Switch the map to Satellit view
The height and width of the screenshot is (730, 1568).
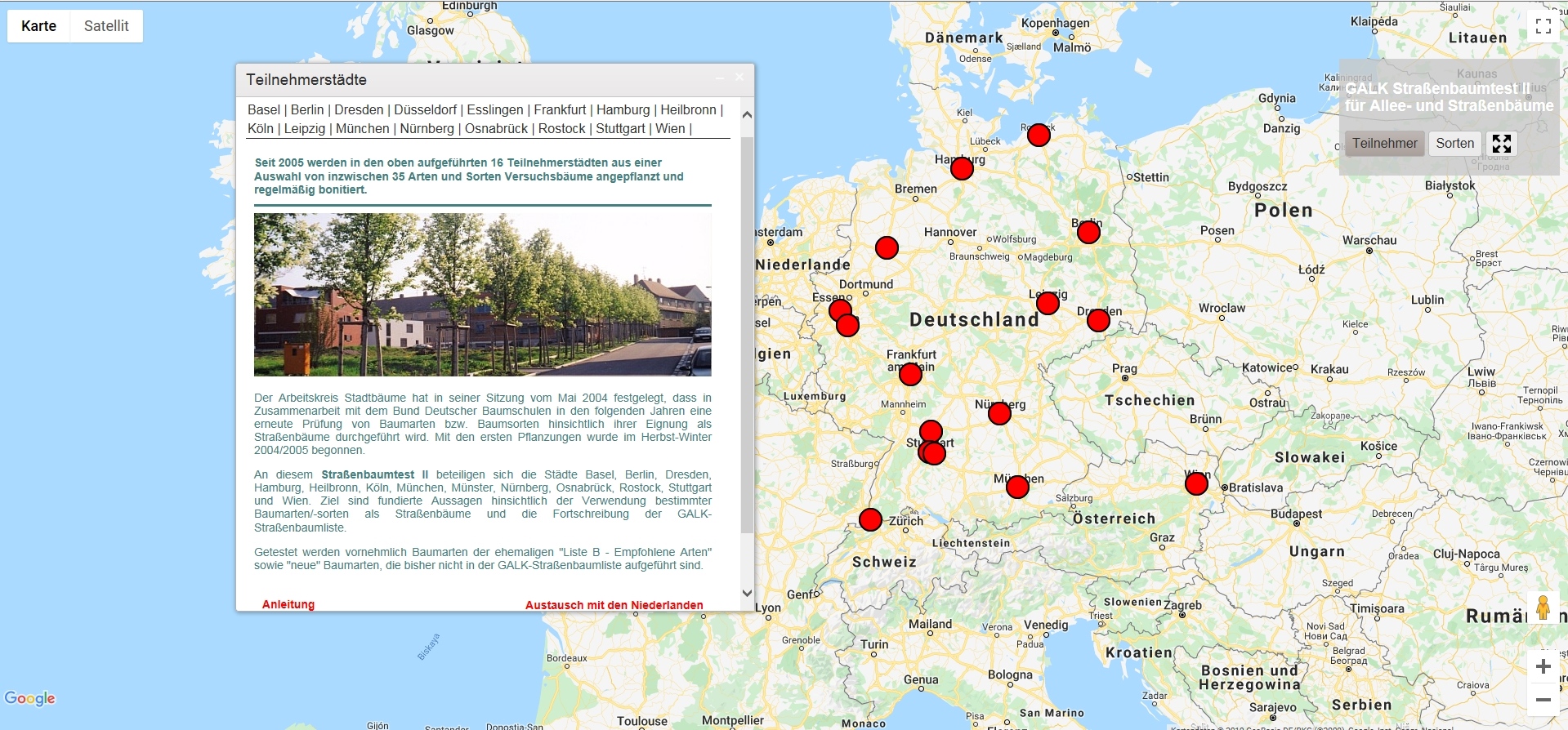[x=106, y=26]
